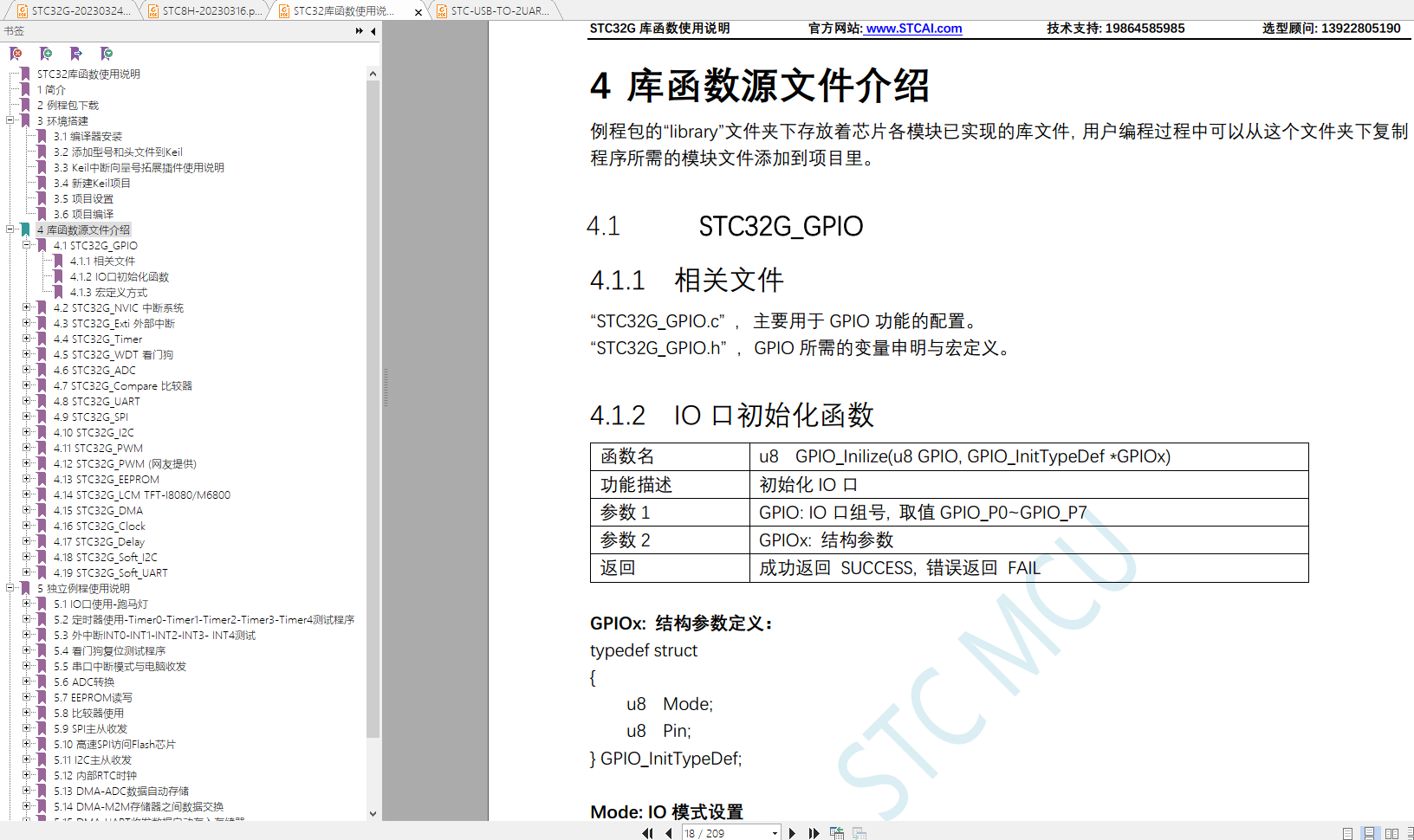Viewport: 1414px width, 840px height.
Task: Click the delete bookmark icon
Action: tap(16, 54)
